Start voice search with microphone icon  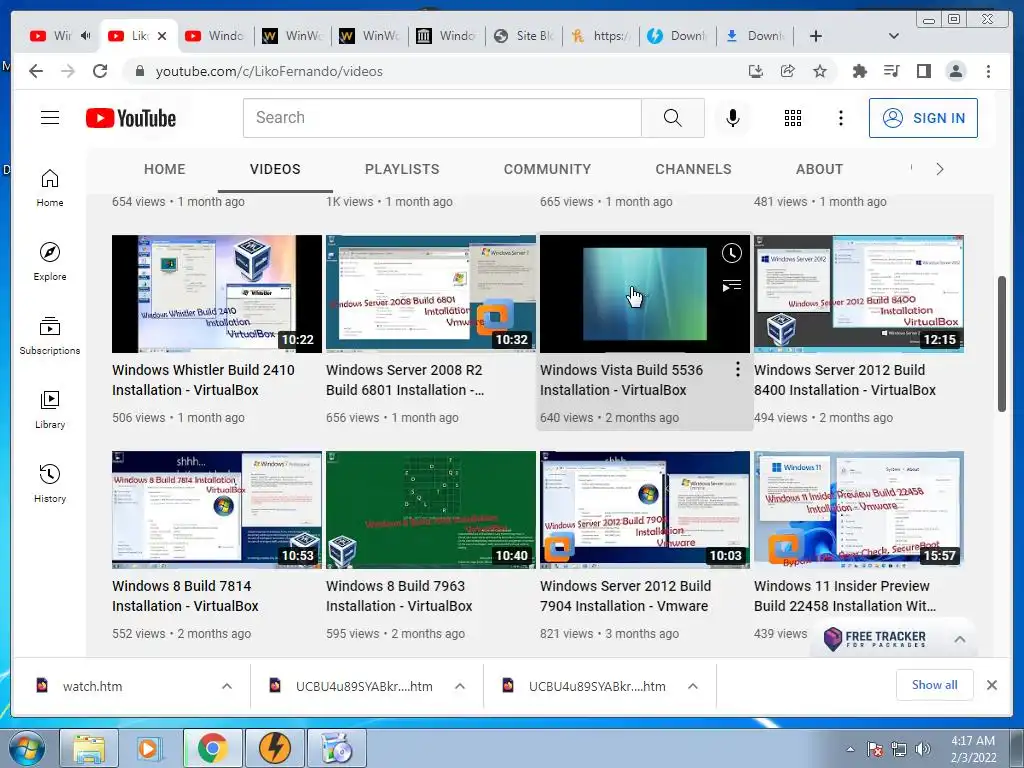coord(733,118)
